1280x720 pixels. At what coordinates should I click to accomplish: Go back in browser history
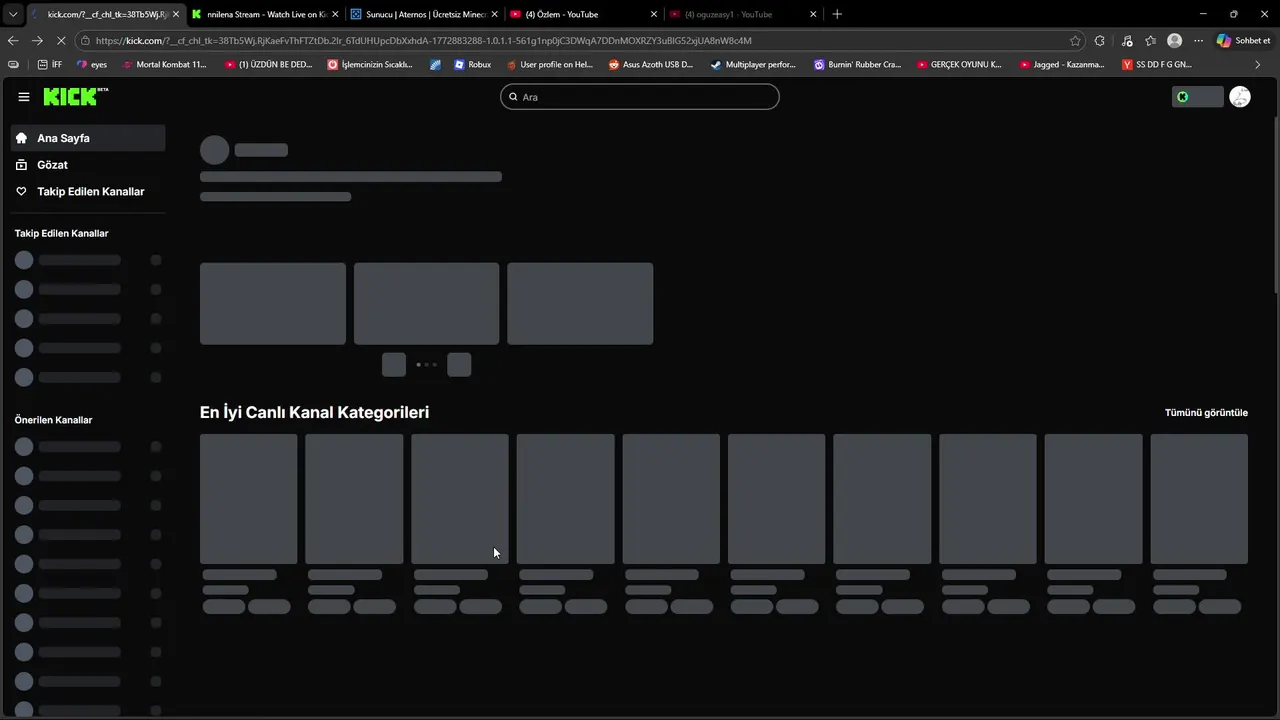pos(13,41)
